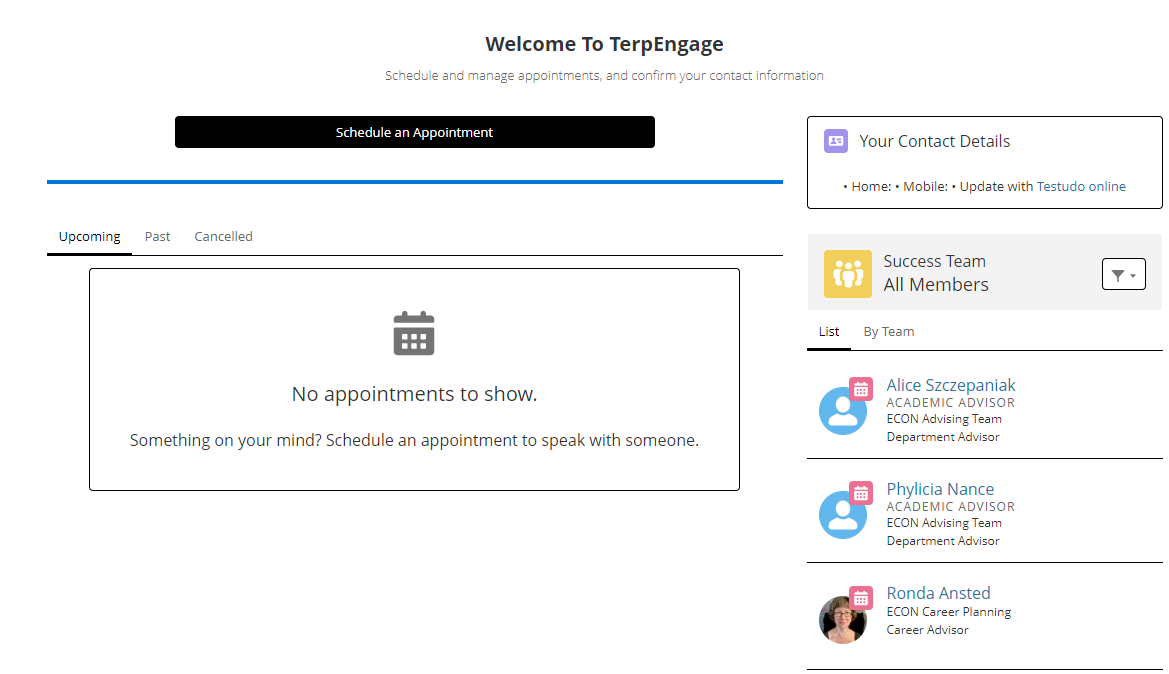Screen dimensions: 1169x674
Task: Click the Schedule an Appointment button
Action: 415,132
